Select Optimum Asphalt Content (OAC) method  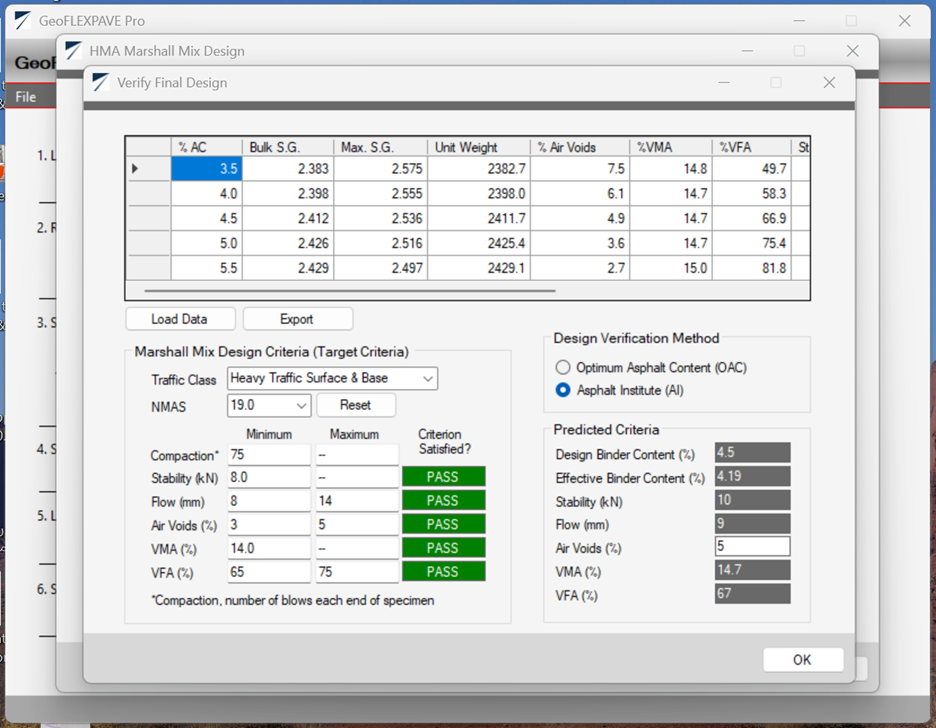pos(563,367)
